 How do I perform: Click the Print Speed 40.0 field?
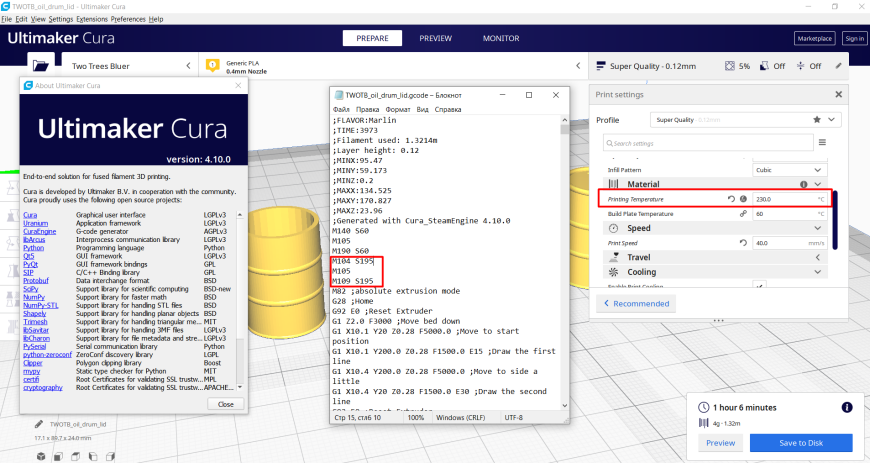790,243
